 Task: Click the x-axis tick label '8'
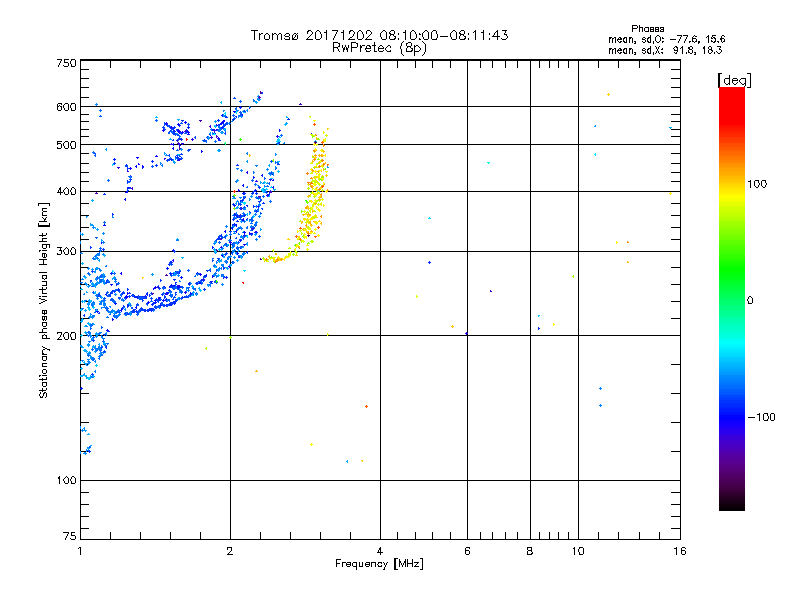[530, 551]
